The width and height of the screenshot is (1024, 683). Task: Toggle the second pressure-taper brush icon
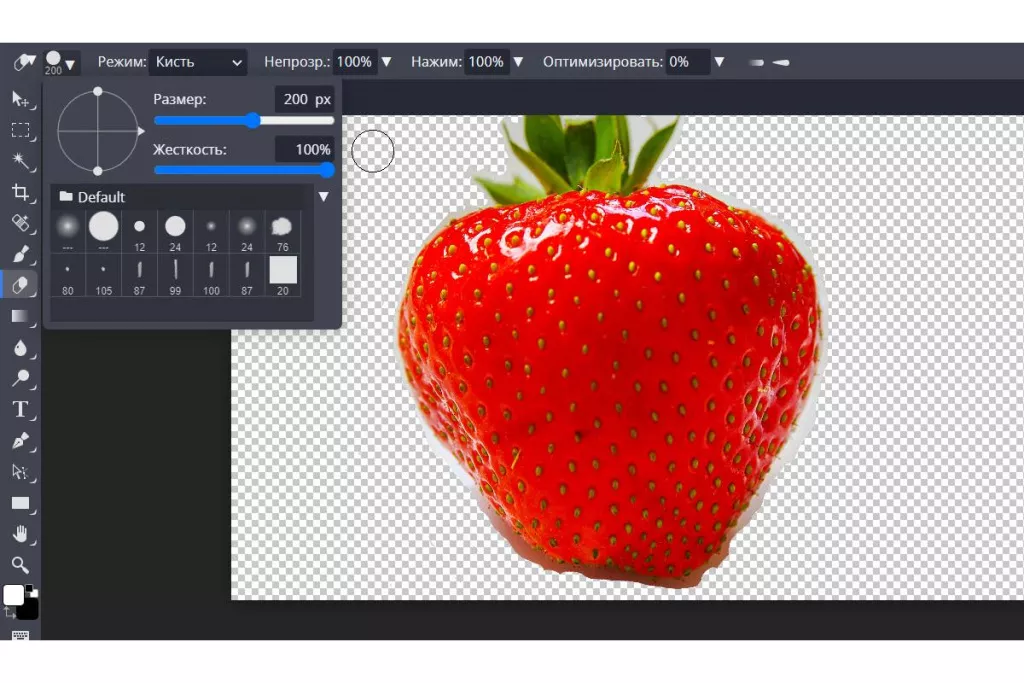781,63
